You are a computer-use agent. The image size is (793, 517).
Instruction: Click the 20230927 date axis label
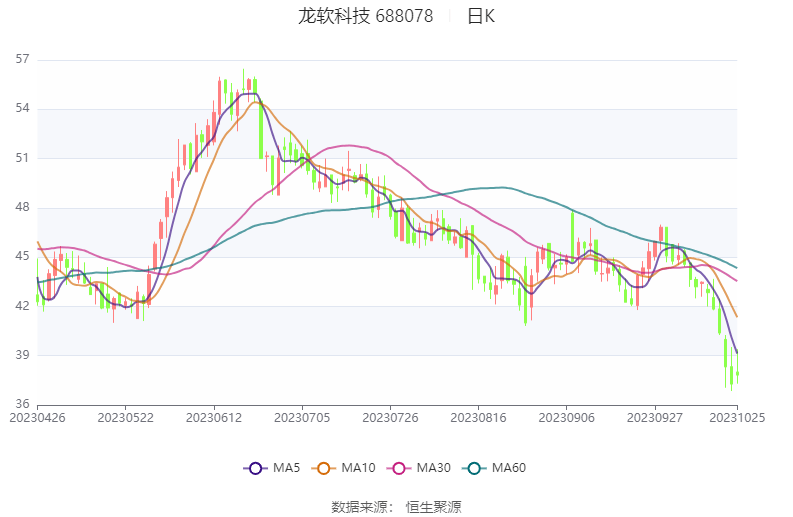click(655, 419)
